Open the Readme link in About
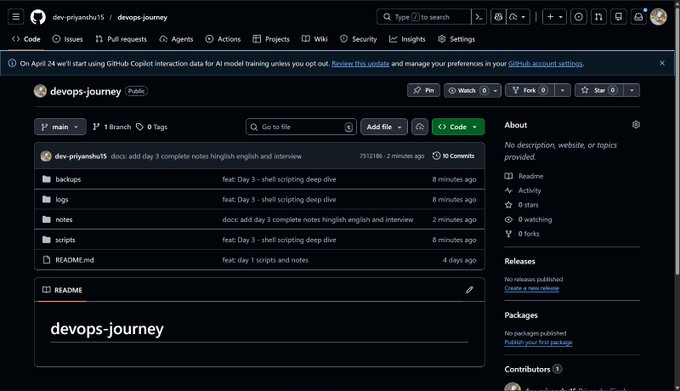This screenshot has width=680, height=391. click(x=524, y=176)
